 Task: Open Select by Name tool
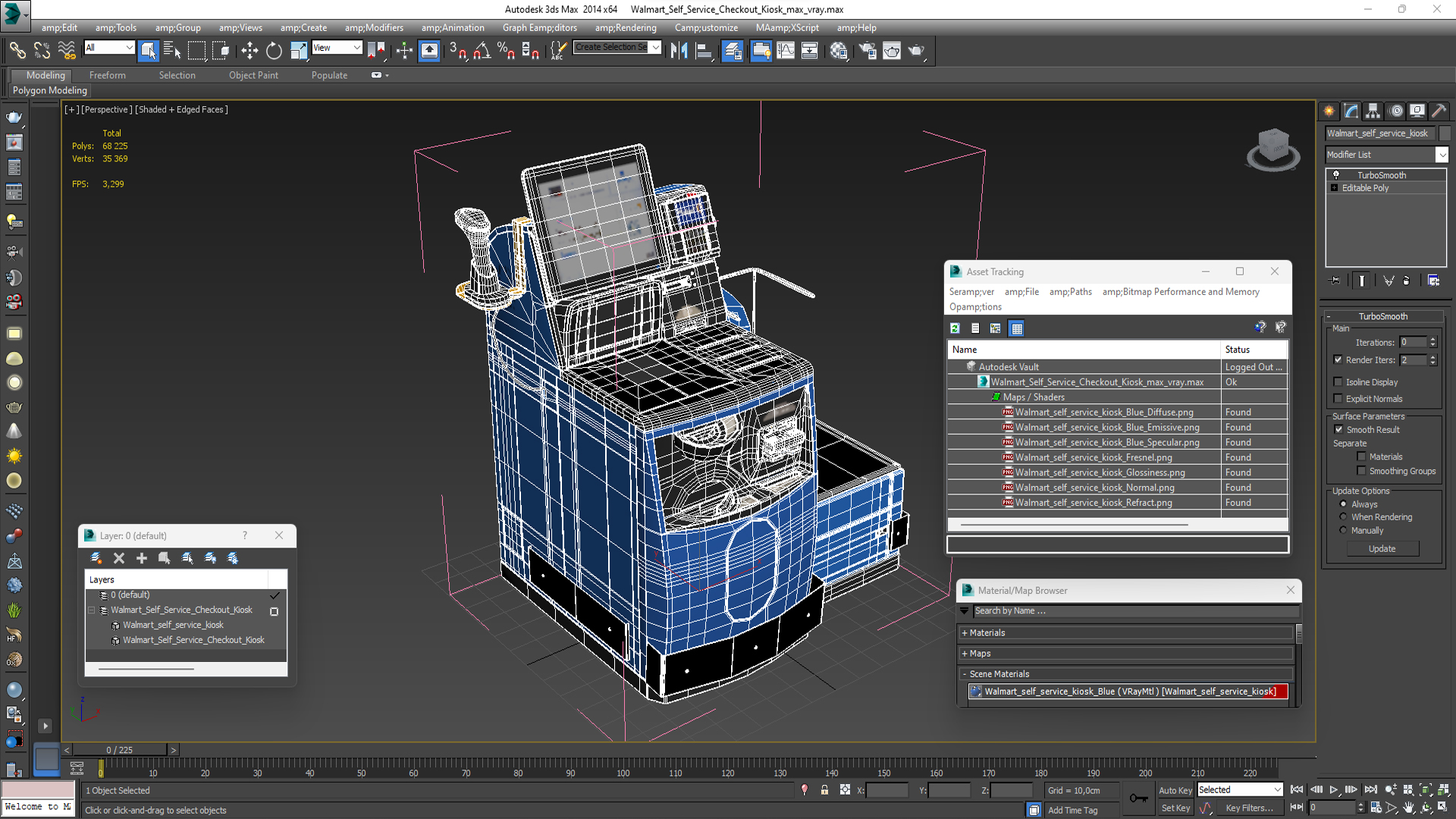click(172, 51)
